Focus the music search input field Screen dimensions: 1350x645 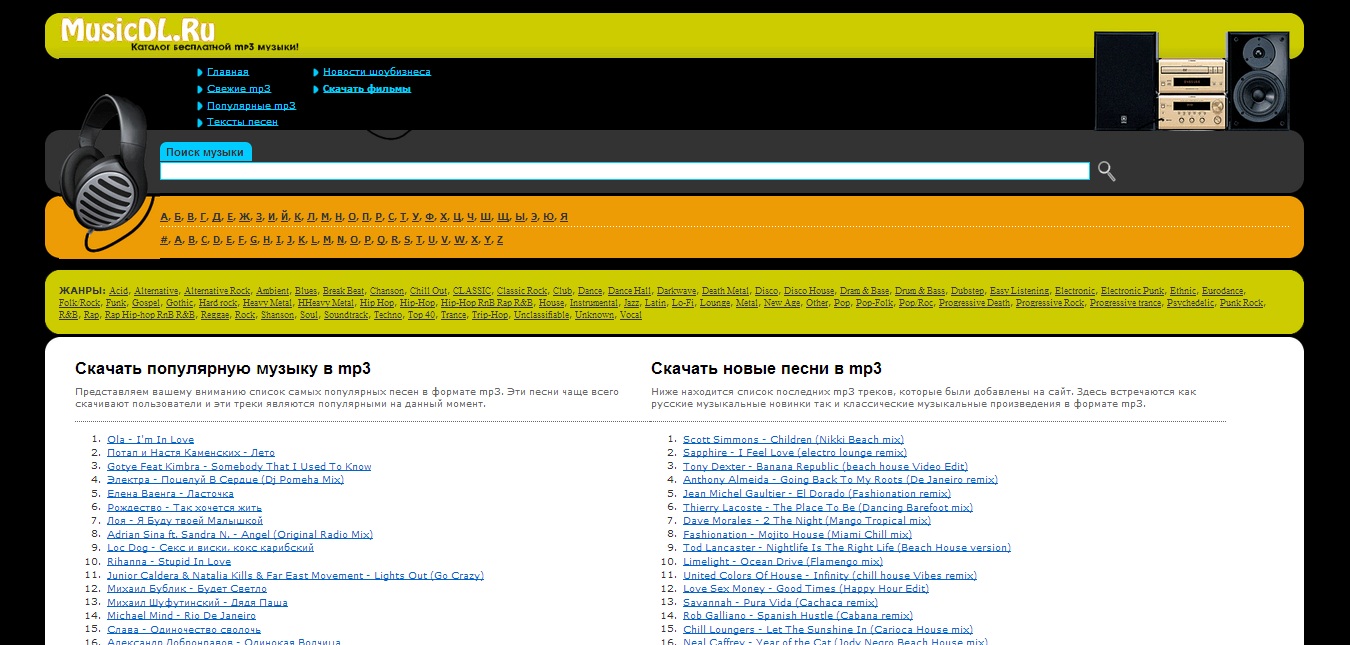coord(625,171)
